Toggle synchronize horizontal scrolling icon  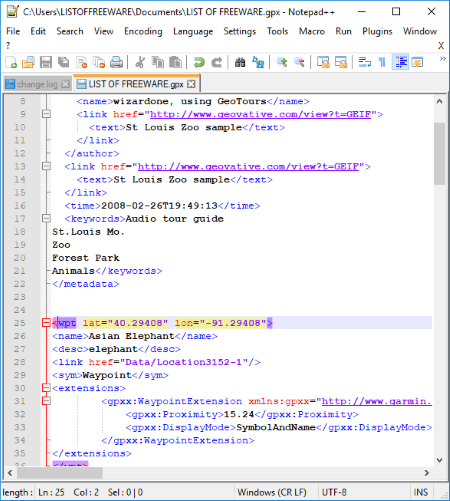pyautogui.click(x=341, y=62)
